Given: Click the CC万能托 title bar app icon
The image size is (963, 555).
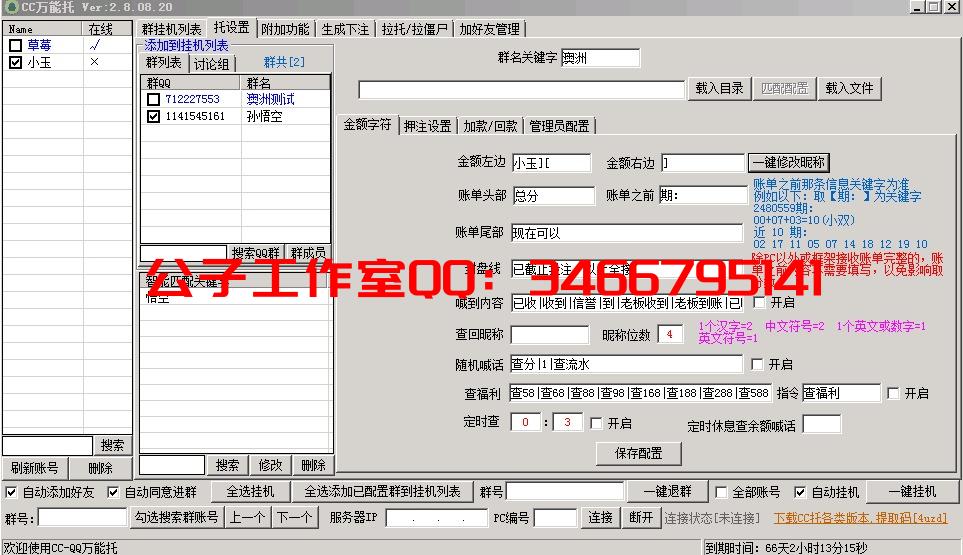Looking at the screenshot, I should pos(11,7).
